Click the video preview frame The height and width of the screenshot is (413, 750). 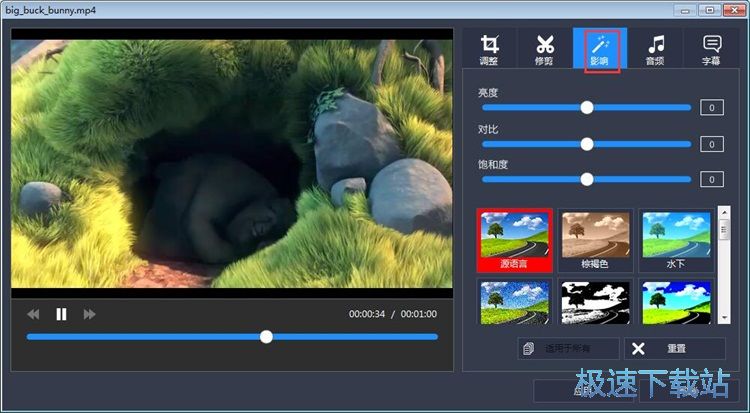click(232, 163)
